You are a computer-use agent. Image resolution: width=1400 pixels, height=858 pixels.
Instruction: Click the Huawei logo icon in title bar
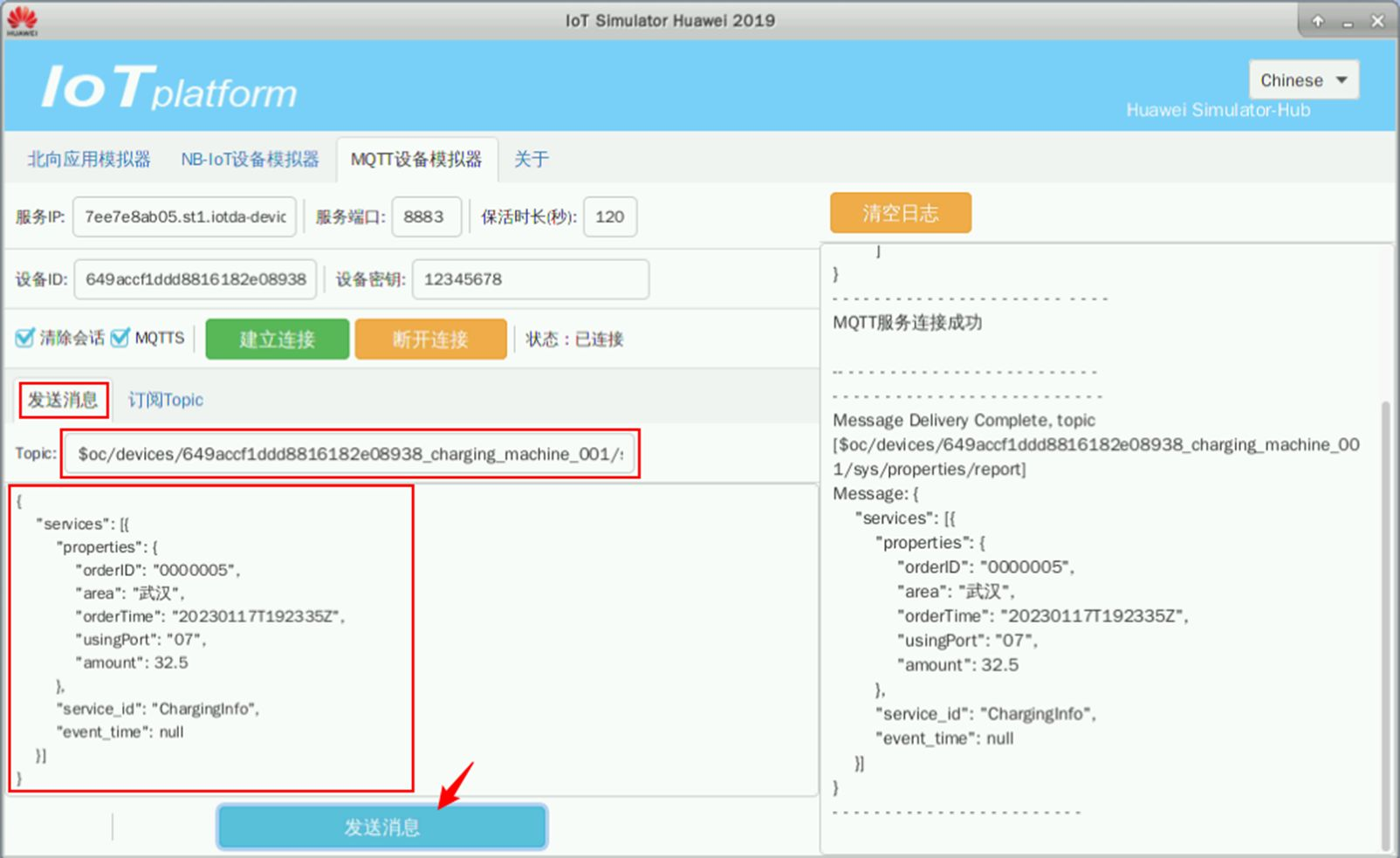(22, 21)
